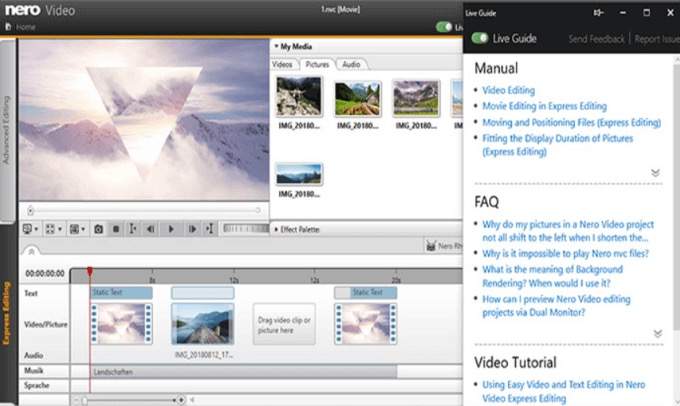Image resolution: width=680 pixels, height=406 pixels.
Task: Open FAQ on Background Rendering meaning
Action: tap(552, 276)
